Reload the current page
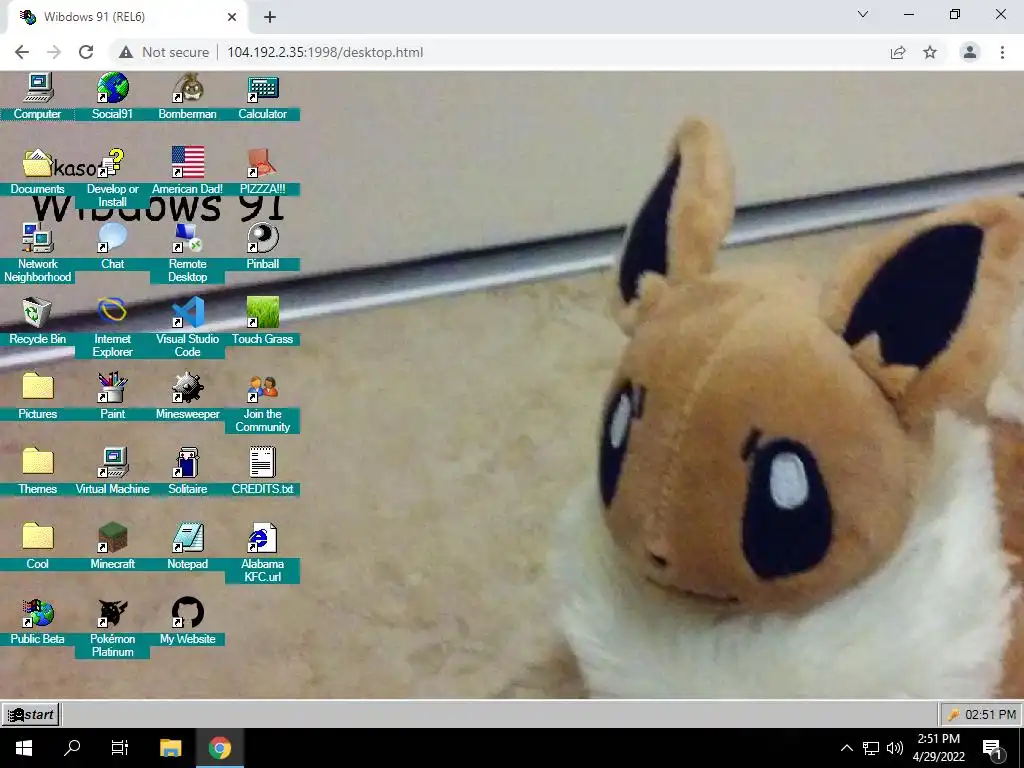The width and height of the screenshot is (1024, 768). 86,52
